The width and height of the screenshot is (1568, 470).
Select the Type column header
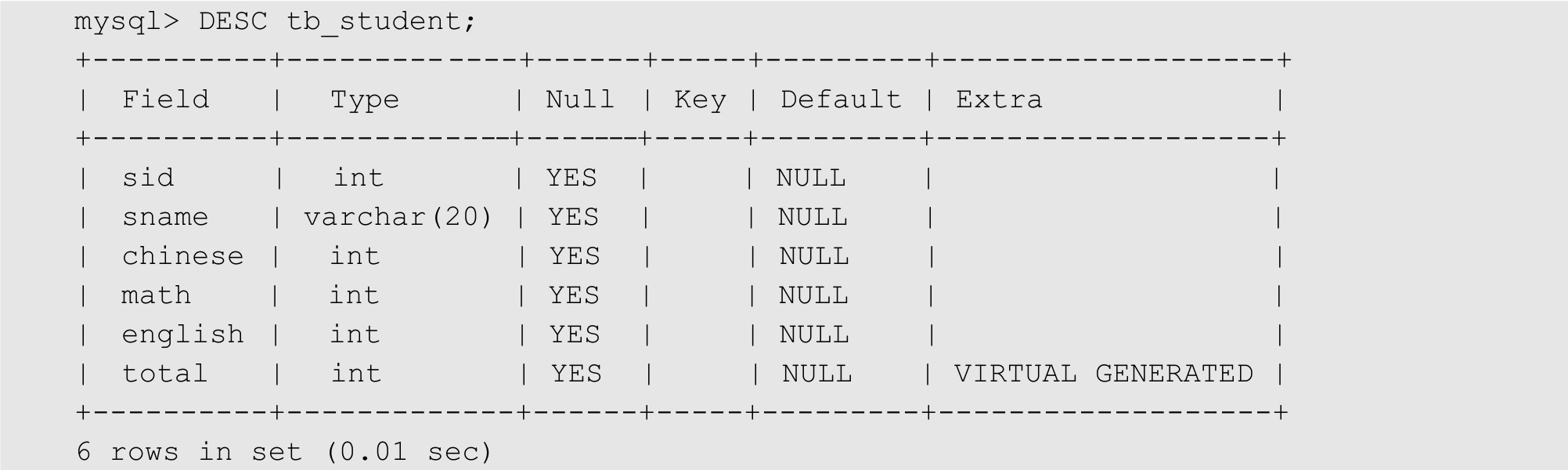[364, 100]
